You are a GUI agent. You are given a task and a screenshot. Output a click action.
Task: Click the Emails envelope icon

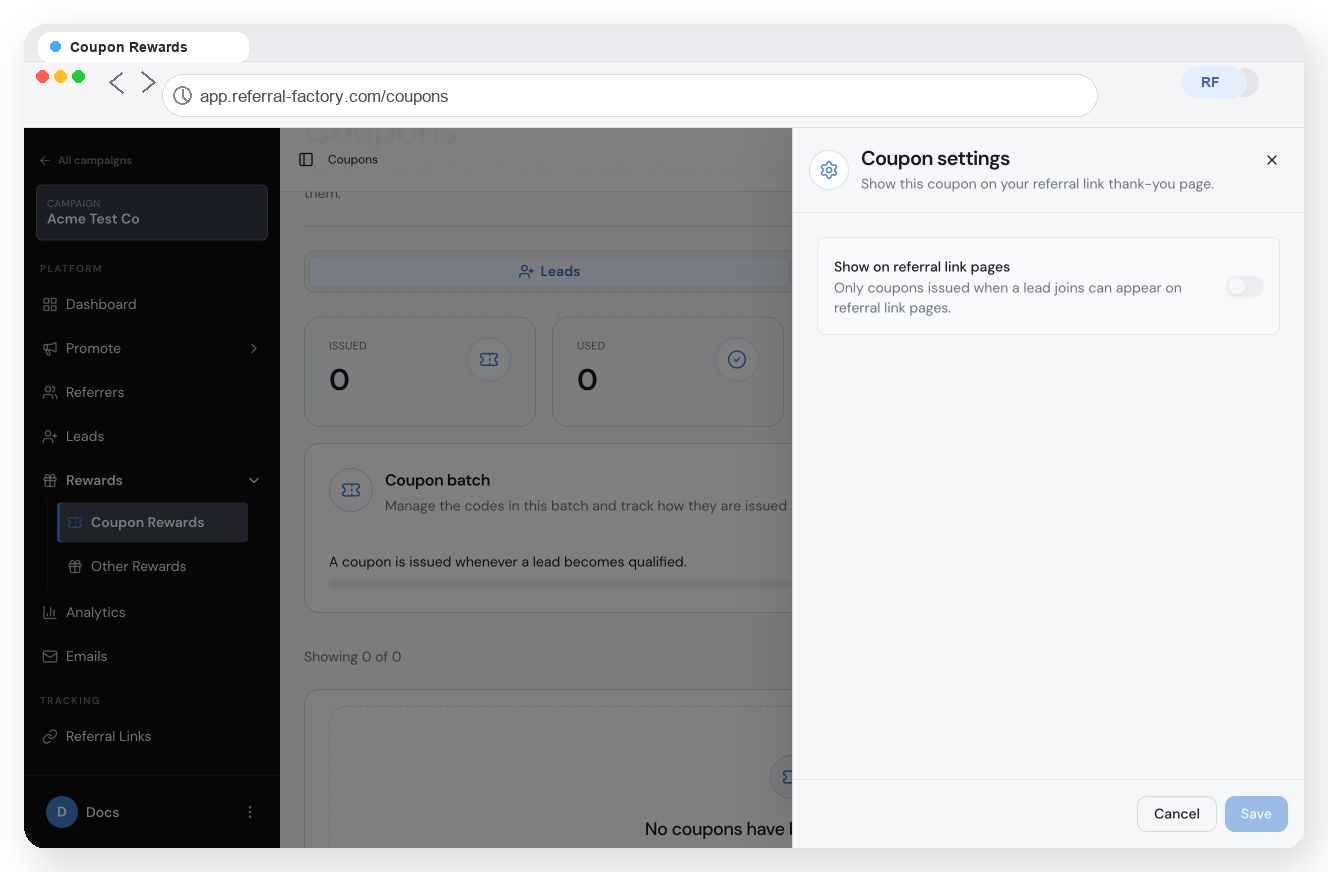pyautogui.click(x=50, y=656)
